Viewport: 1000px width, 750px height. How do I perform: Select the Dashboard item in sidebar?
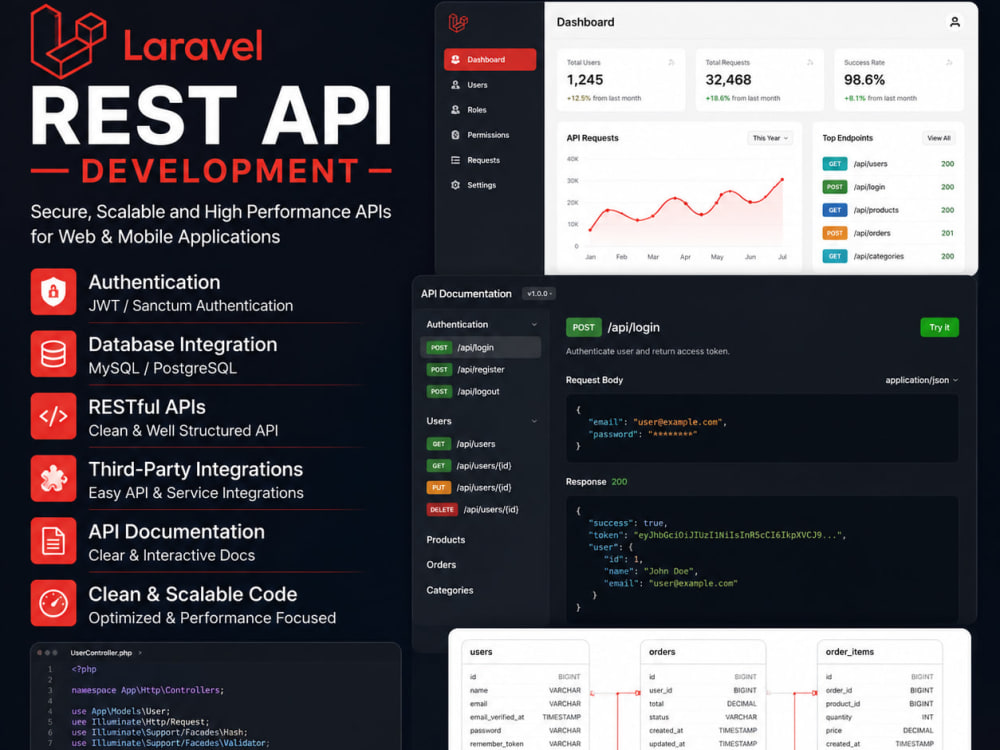[490, 59]
